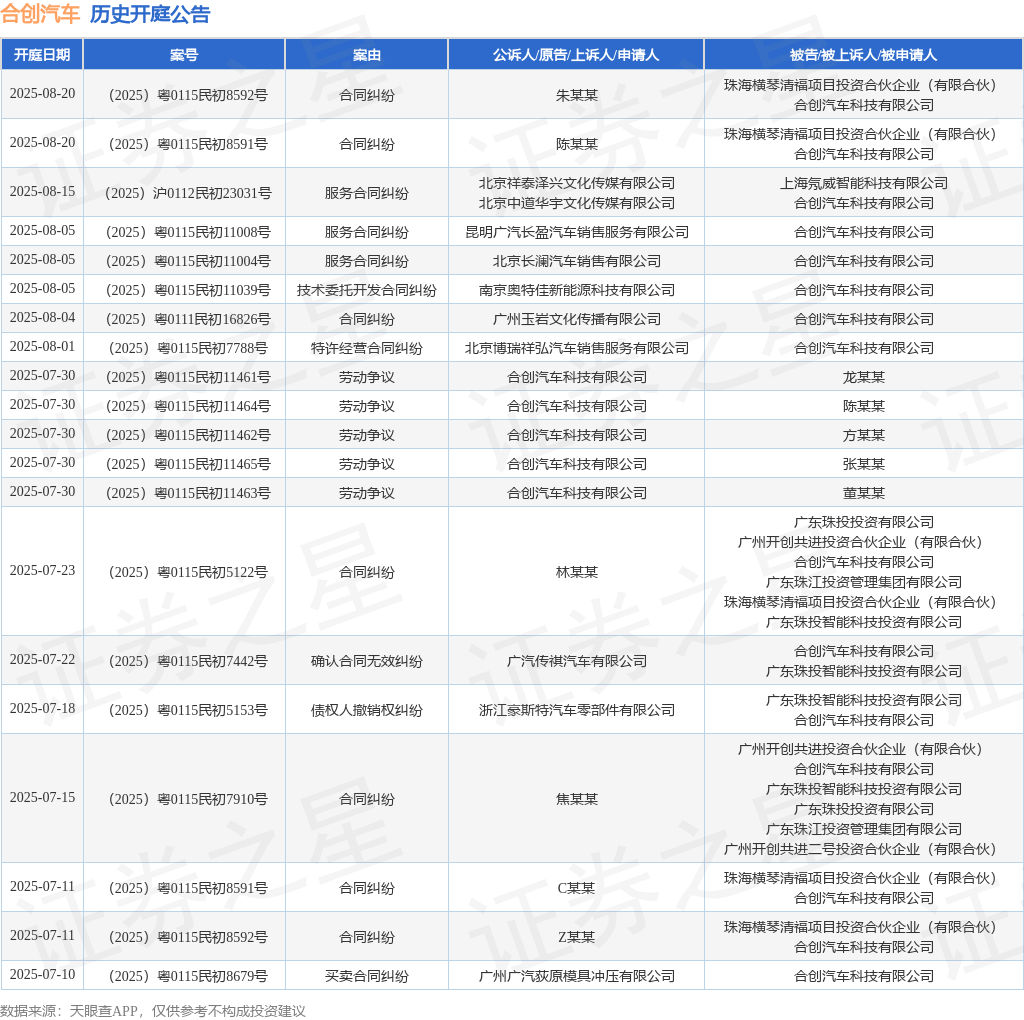Screen dimensions: 1024x1020
Task: Click defendant 董某某
Action: point(864,494)
